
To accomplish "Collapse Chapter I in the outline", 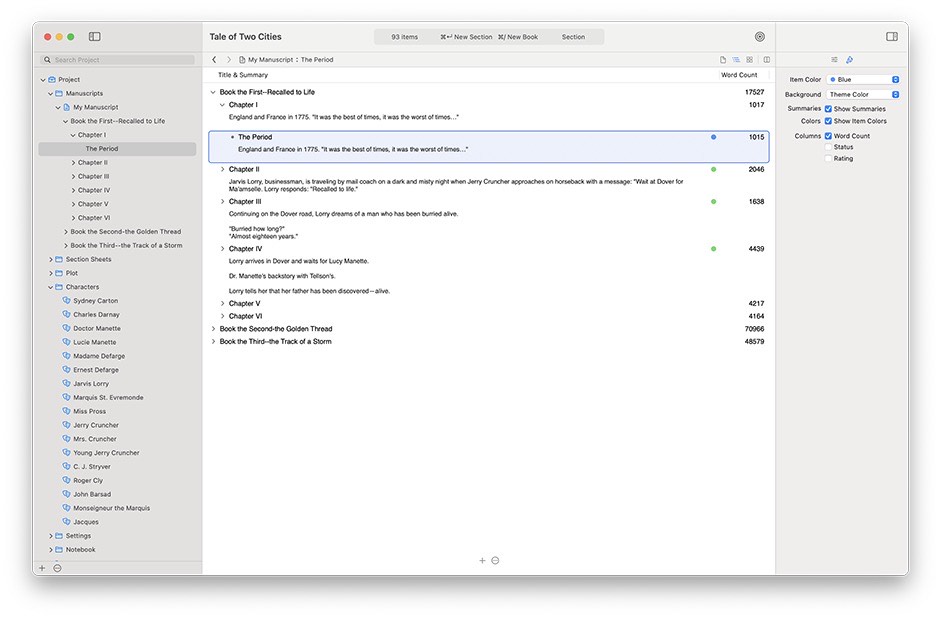I will click(222, 105).
